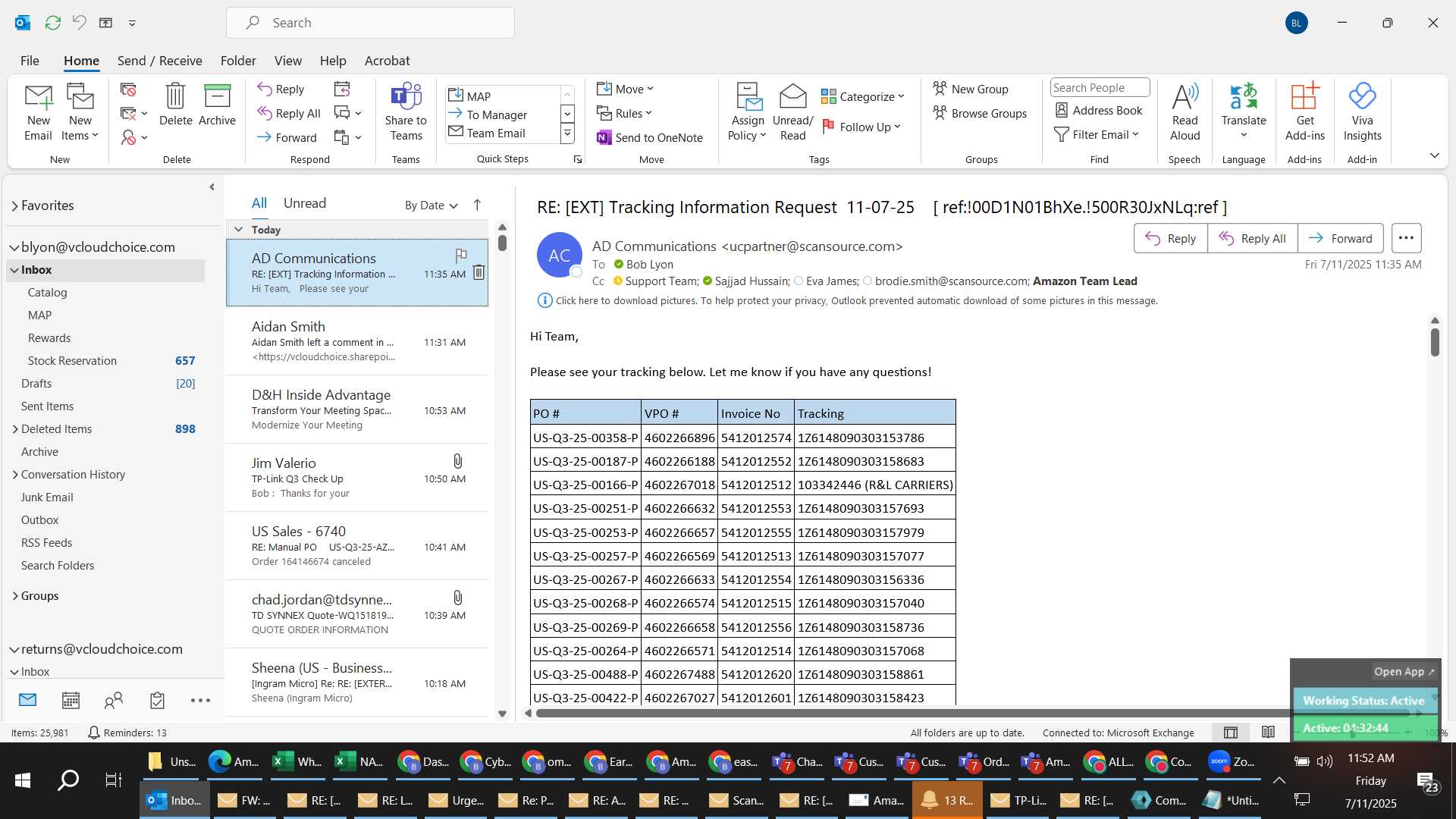Open the Follow Up dropdown
This screenshot has width=1456, height=819.
click(861, 127)
